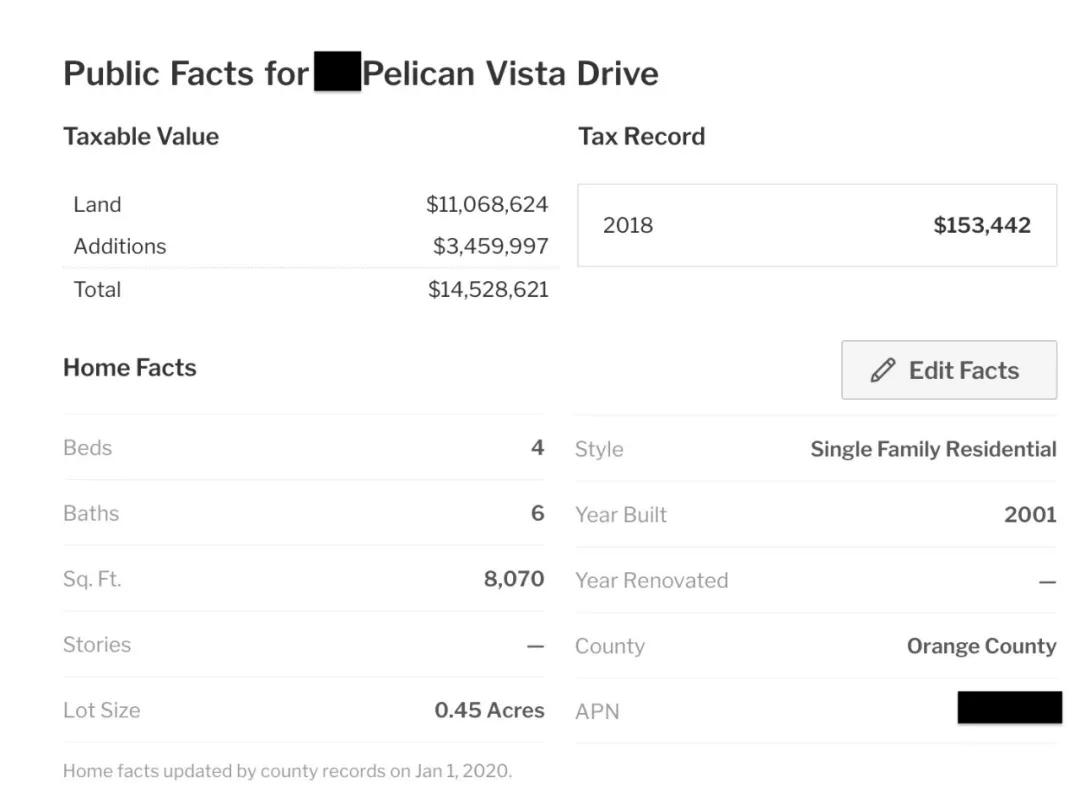Click the pencil icon in Edit Facts
1080x805 pixels.
click(x=882, y=371)
